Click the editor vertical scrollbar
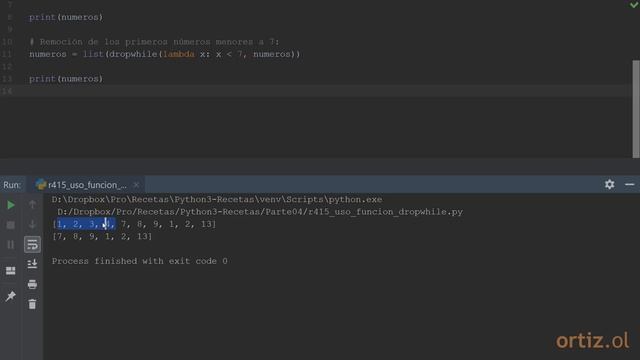 [636, 109]
